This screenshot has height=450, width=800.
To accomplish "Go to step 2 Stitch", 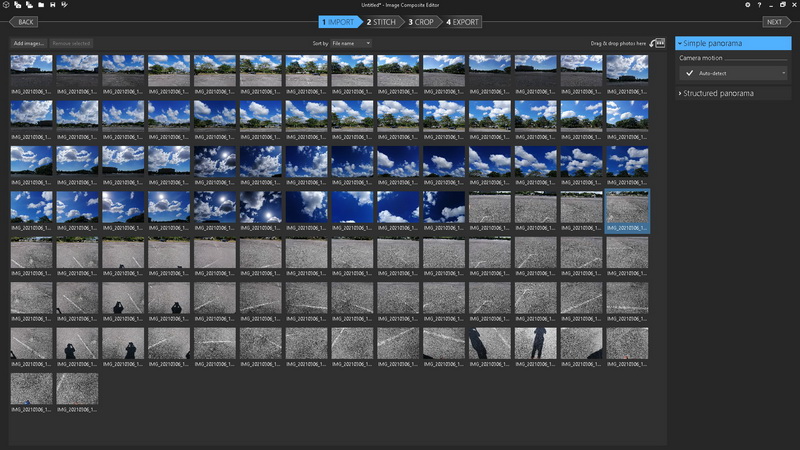I will [x=383, y=21].
